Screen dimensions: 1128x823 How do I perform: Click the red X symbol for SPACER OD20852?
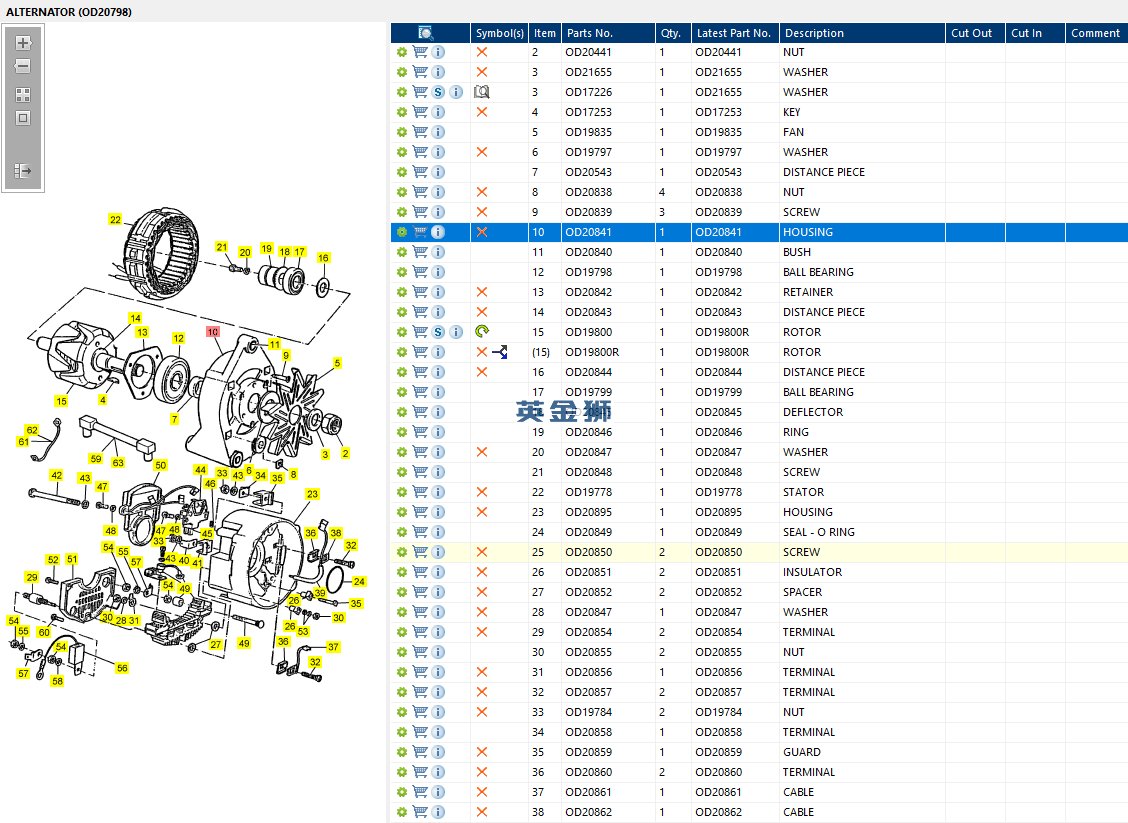[x=482, y=592]
